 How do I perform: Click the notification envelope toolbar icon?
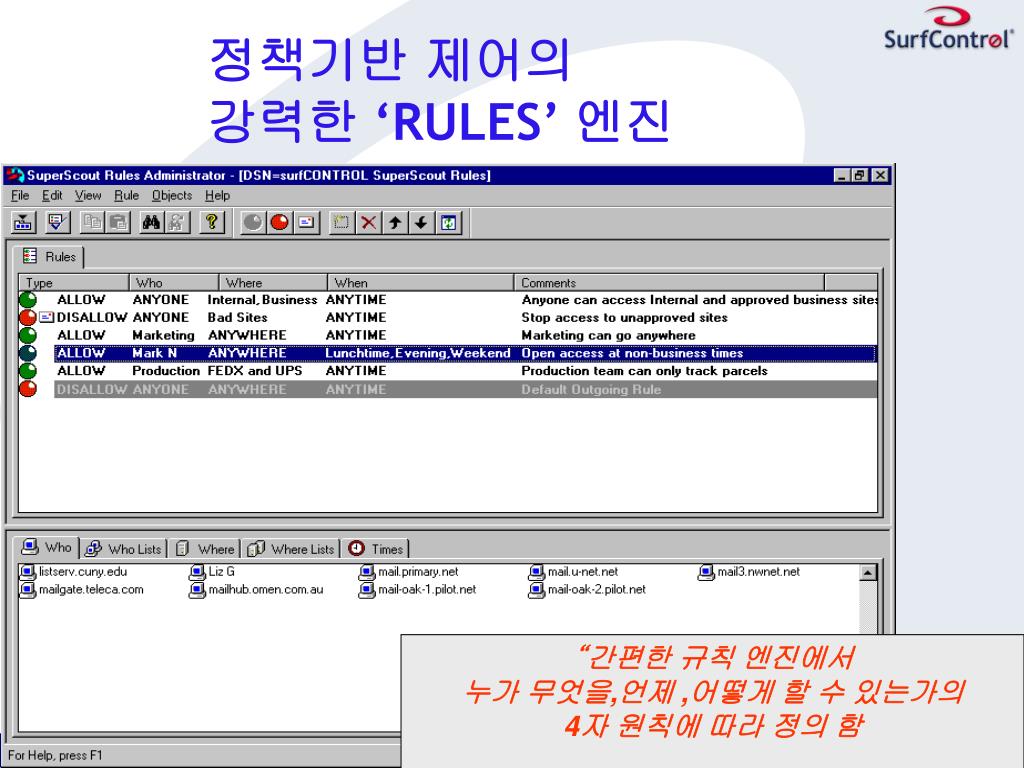[x=306, y=223]
